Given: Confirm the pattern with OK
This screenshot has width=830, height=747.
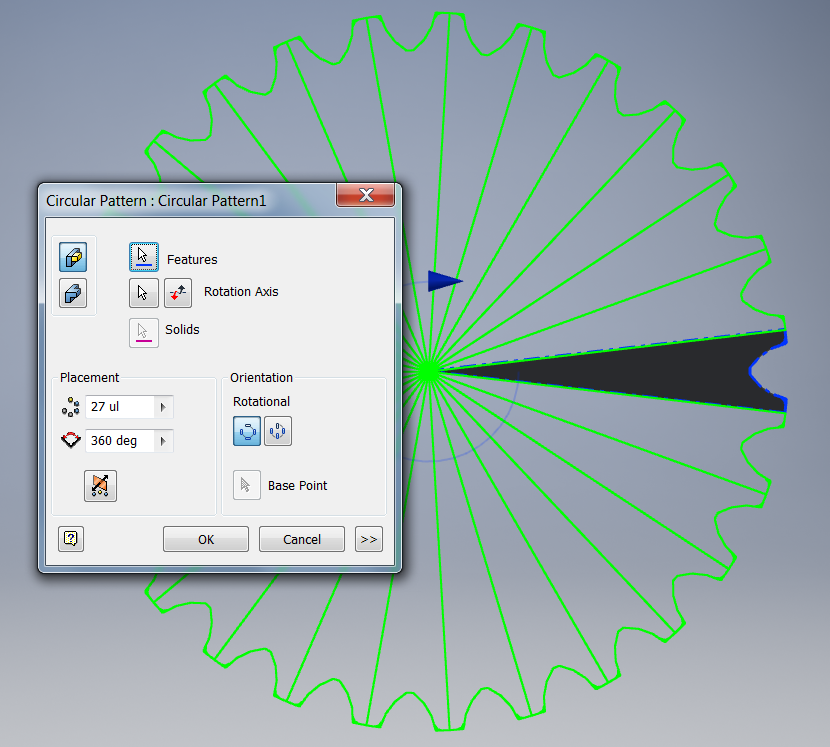Looking at the screenshot, I should [206, 539].
